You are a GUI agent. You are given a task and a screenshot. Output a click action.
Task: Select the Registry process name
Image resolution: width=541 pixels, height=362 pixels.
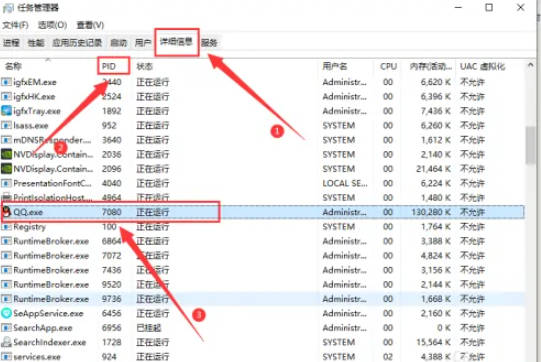tap(29, 227)
